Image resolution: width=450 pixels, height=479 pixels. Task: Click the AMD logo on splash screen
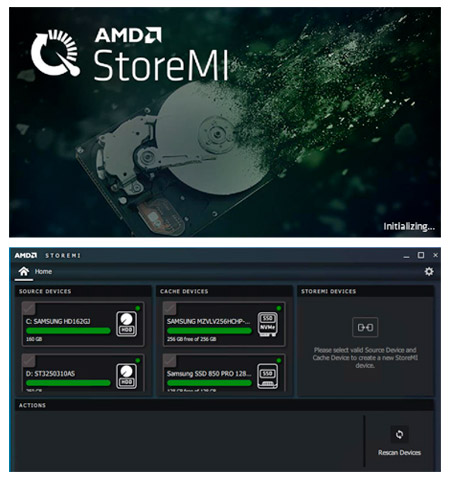(x=128, y=35)
